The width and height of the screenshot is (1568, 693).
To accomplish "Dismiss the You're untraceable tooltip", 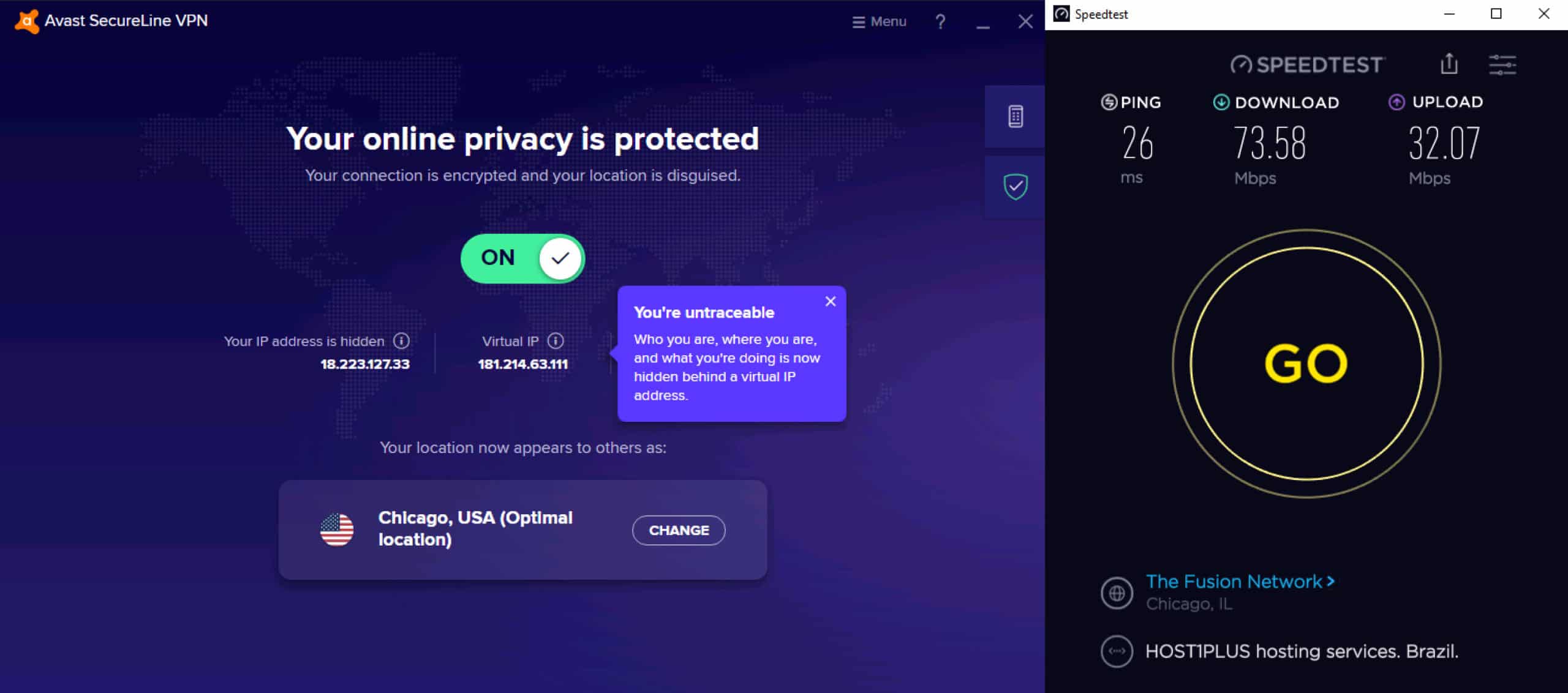I will click(x=830, y=301).
